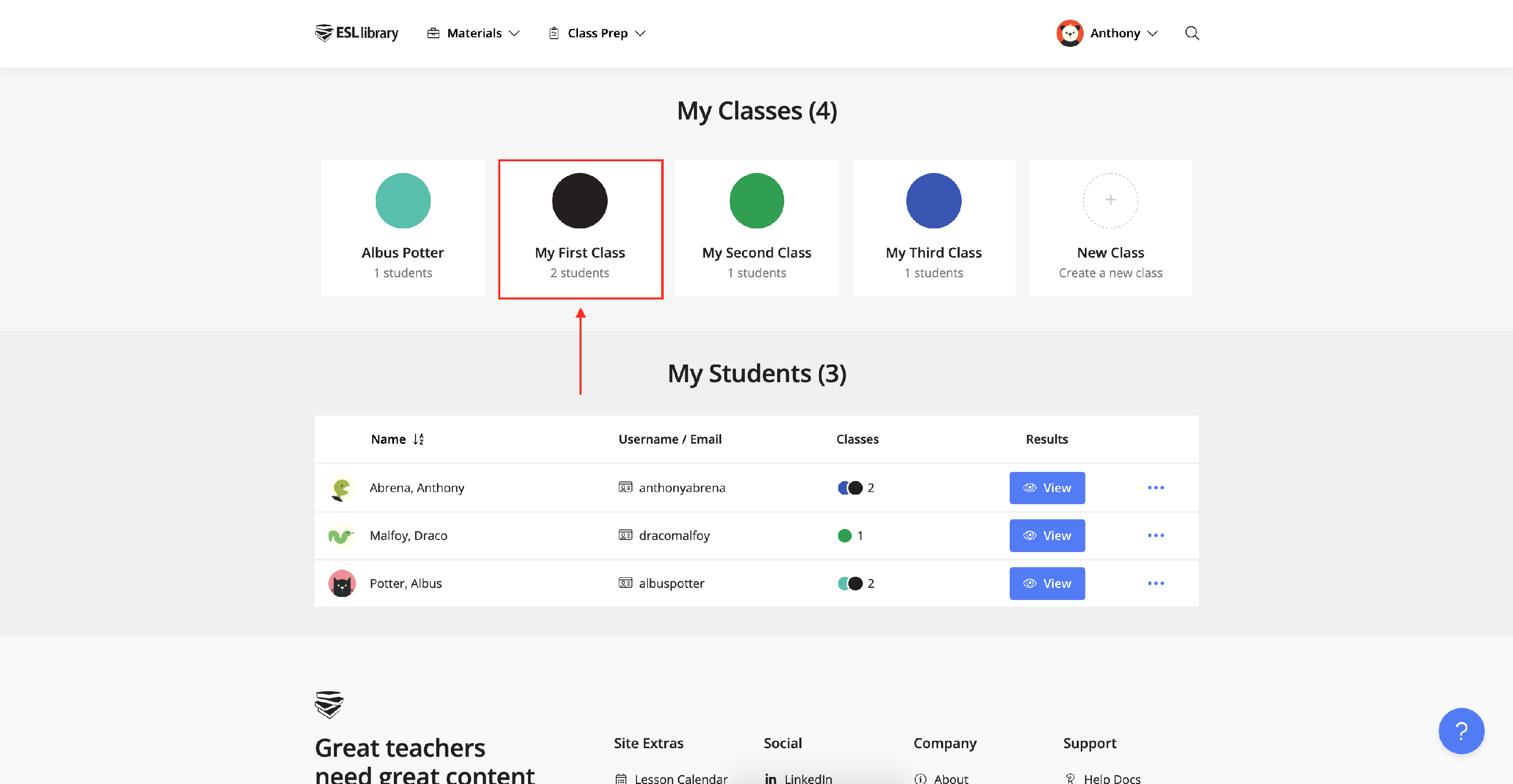The image size is (1513, 784).
Task: Click the Name sort A-Z icon
Action: [418, 439]
